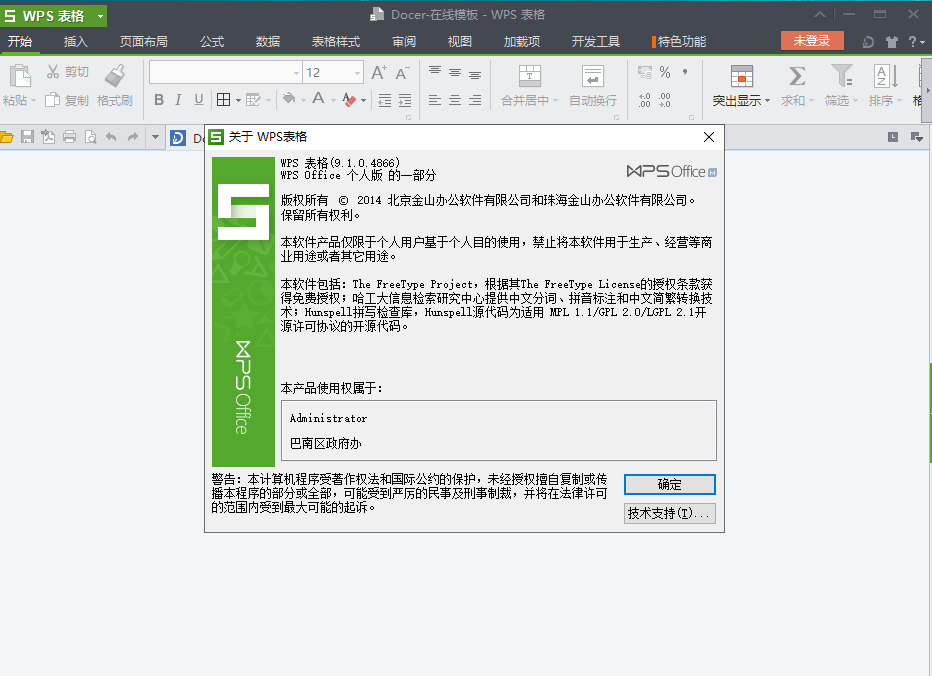The width and height of the screenshot is (932, 676).
Task: Click the align left icon
Action: tap(435, 100)
